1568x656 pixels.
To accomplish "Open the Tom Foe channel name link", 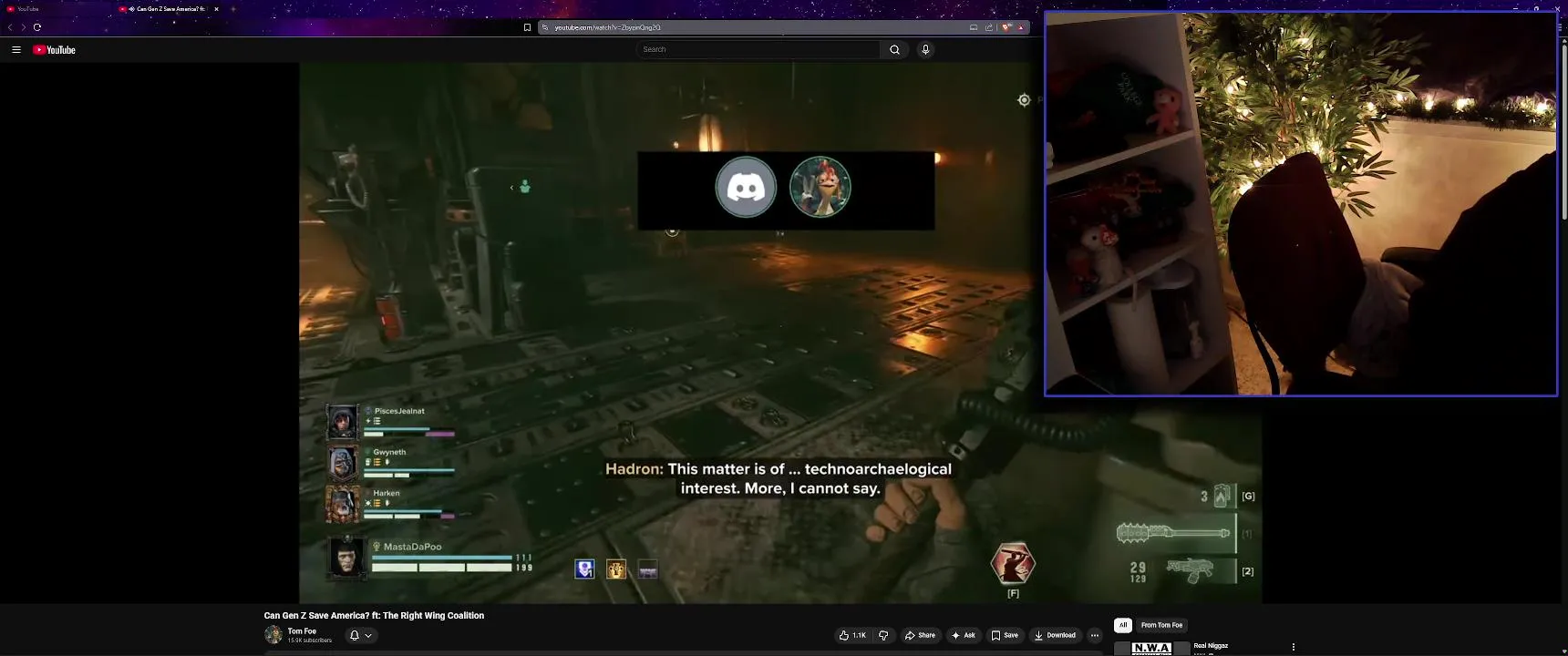I will pyautogui.click(x=302, y=631).
